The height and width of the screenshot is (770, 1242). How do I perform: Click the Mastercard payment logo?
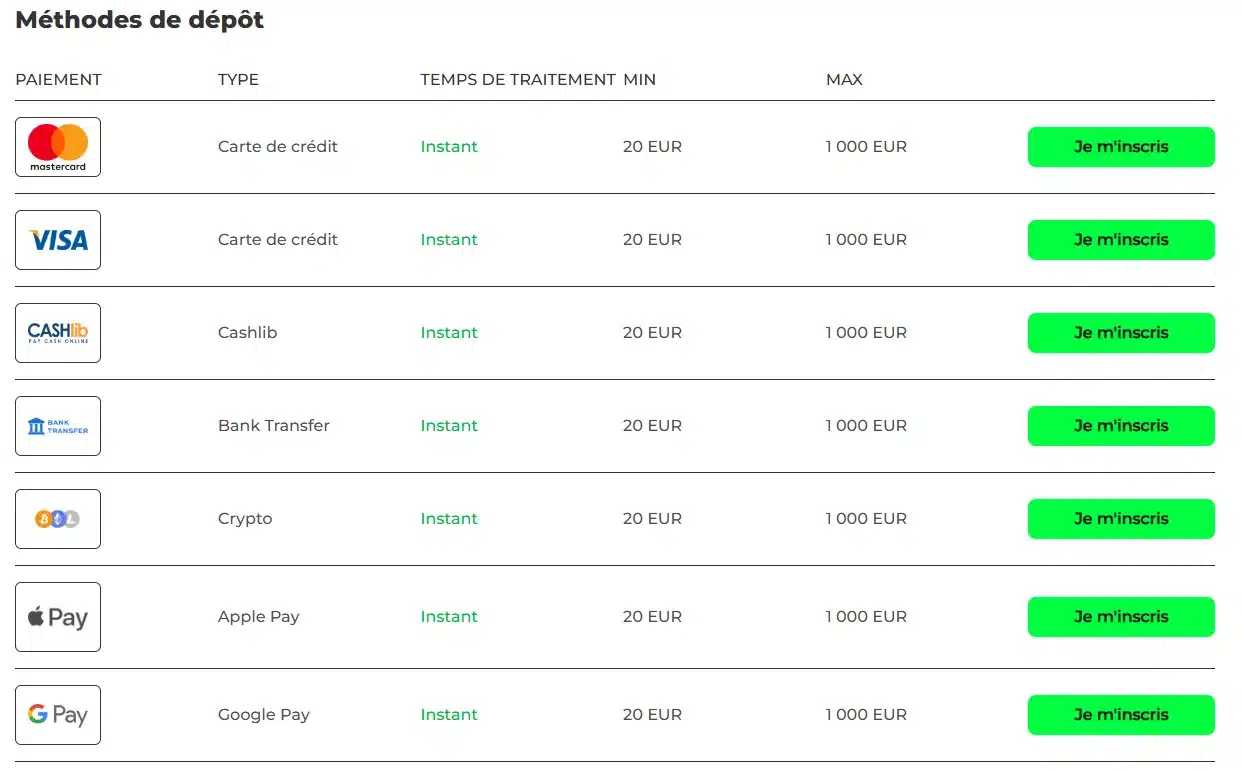[58, 147]
